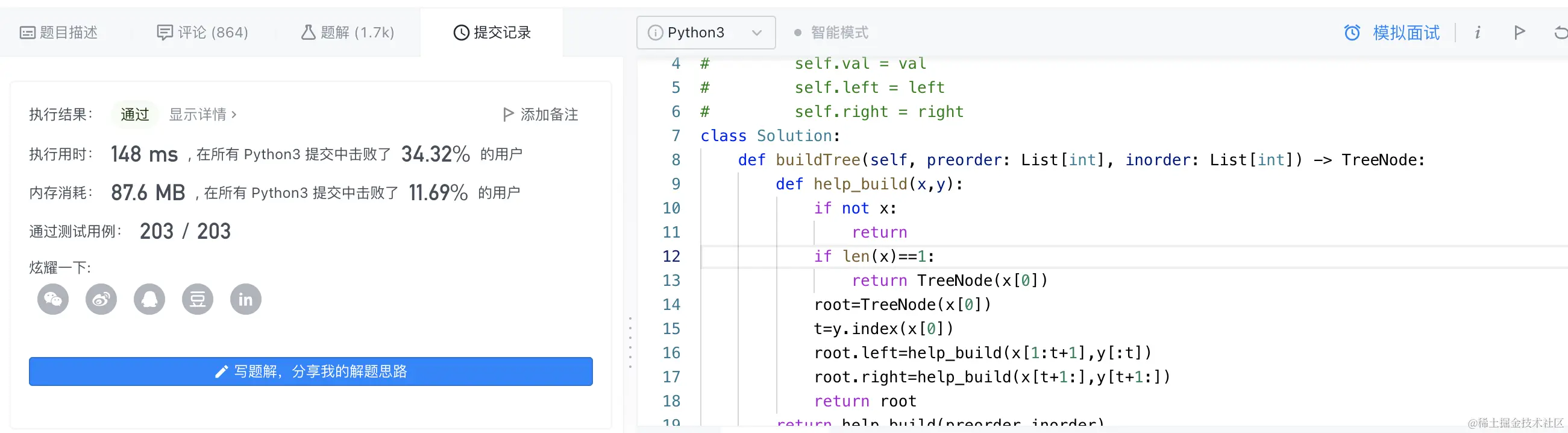Click the 通过 accepted status badge

pyautogui.click(x=134, y=115)
